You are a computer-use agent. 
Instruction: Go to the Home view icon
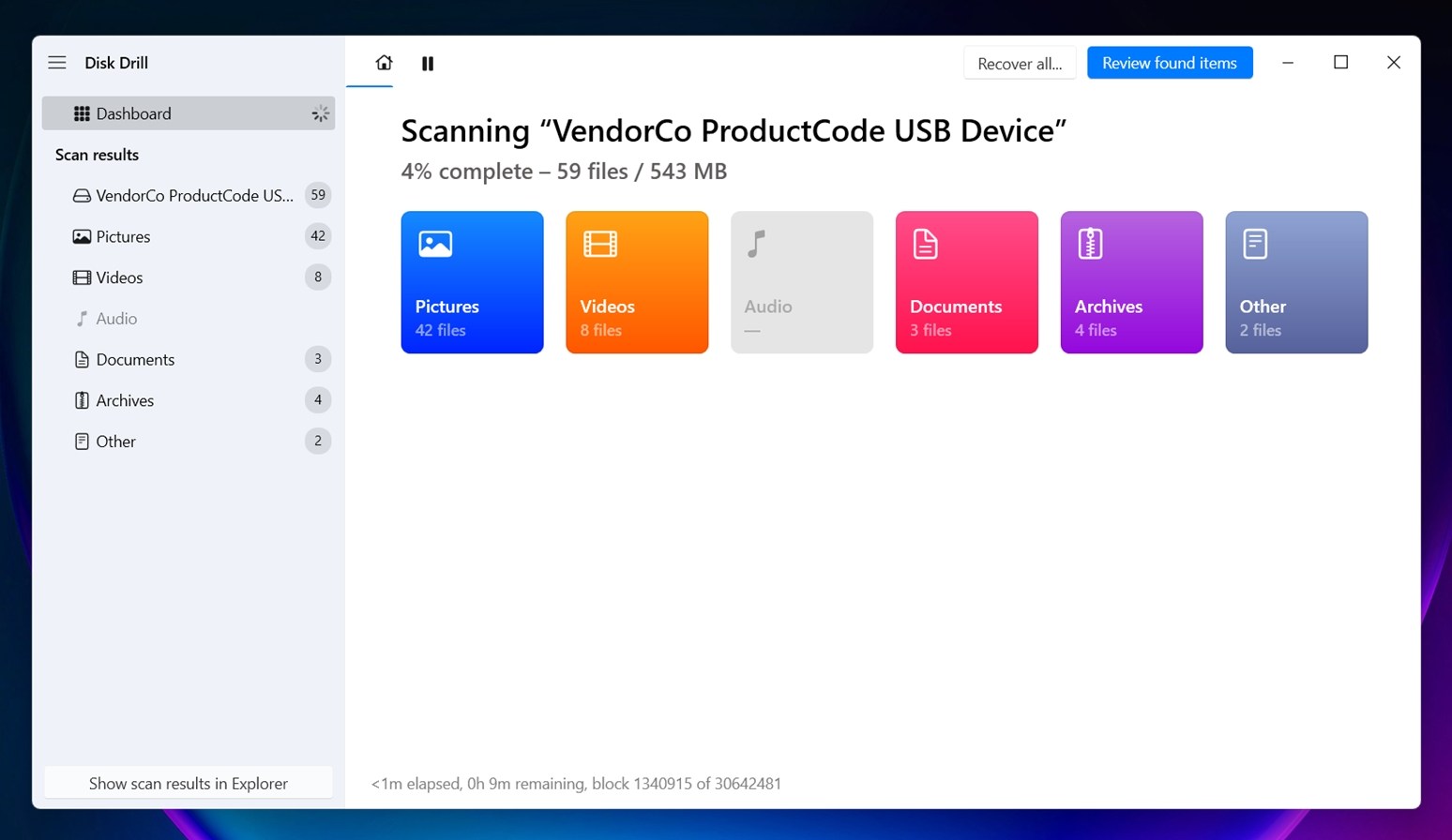click(x=384, y=63)
